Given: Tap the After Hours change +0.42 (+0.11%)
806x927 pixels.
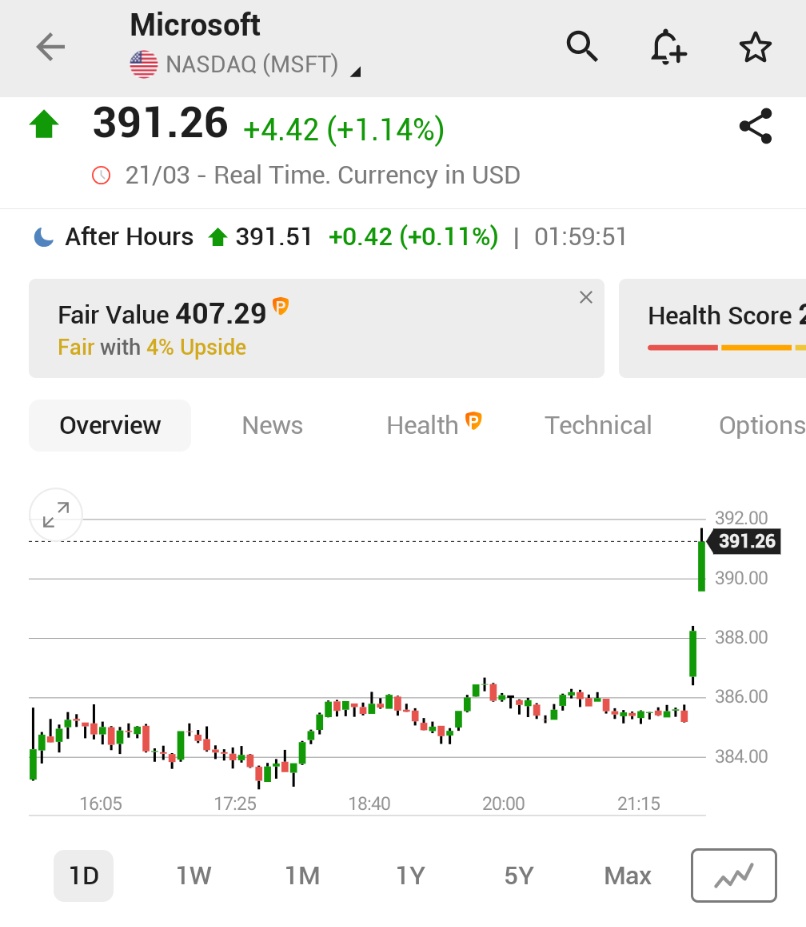Looking at the screenshot, I should click(413, 236).
